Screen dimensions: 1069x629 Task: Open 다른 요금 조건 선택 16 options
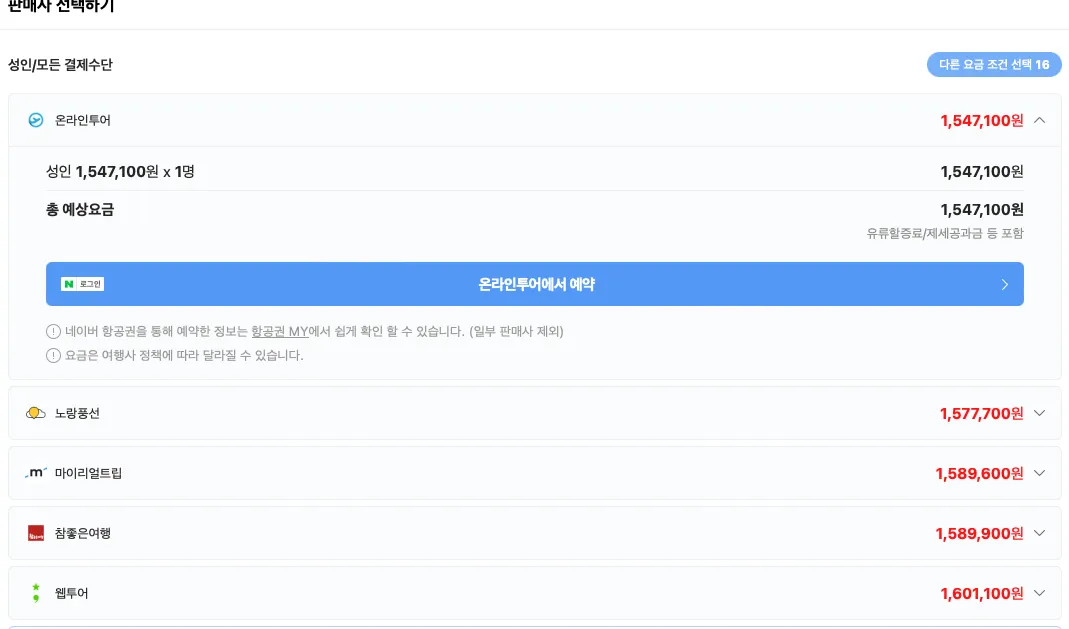click(994, 65)
